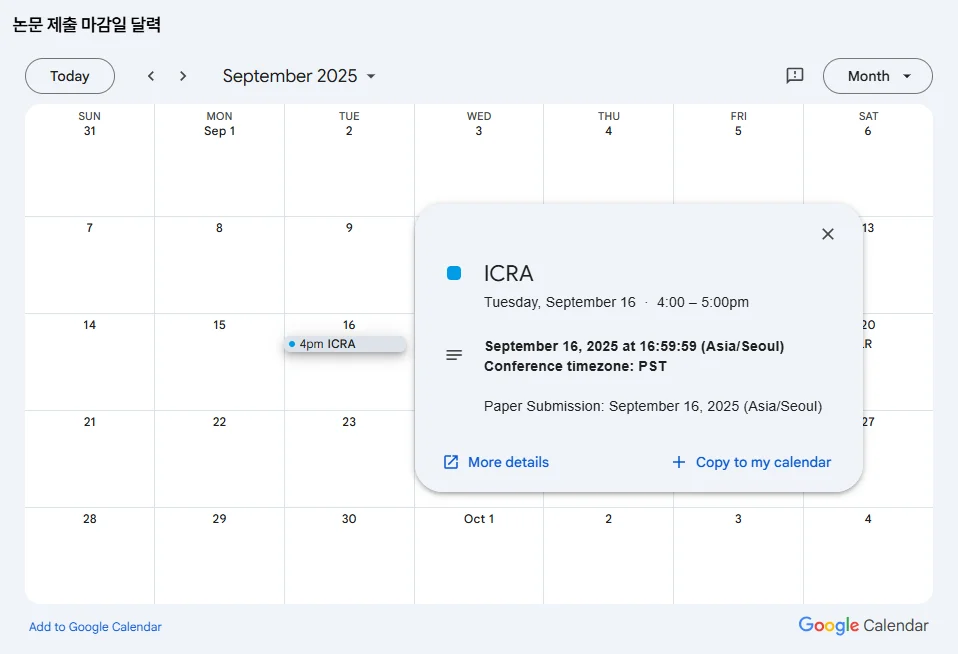
Task: Select the 4pm ICRA event chip
Action: click(345, 344)
